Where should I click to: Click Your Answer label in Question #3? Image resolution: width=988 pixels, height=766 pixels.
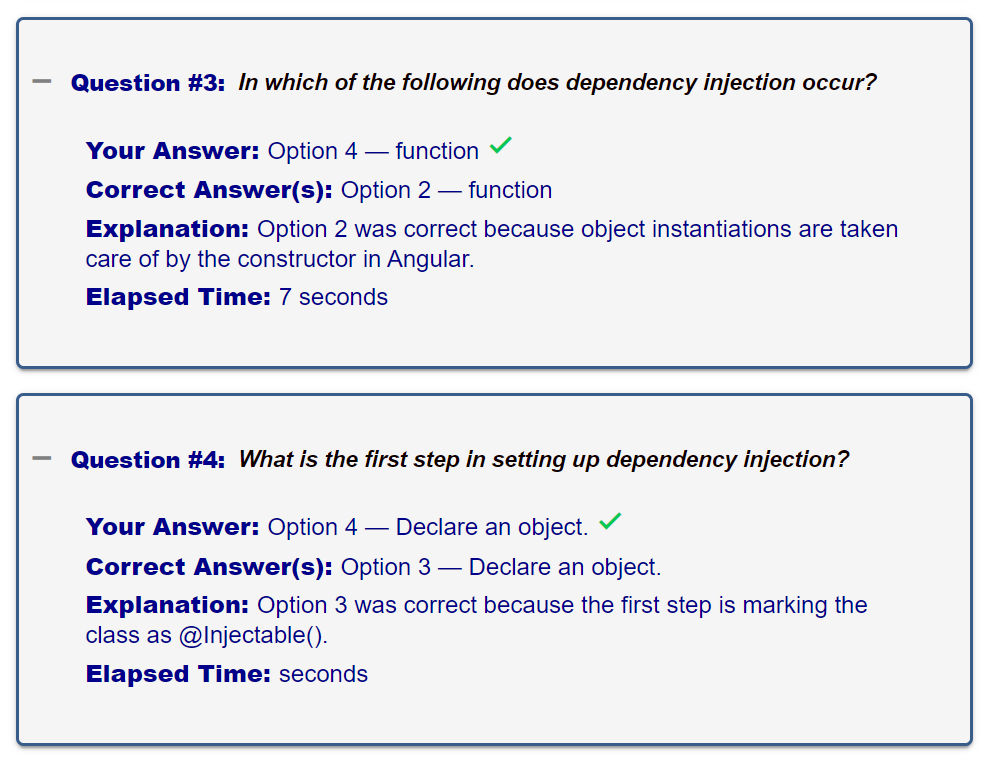[x=172, y=151]
